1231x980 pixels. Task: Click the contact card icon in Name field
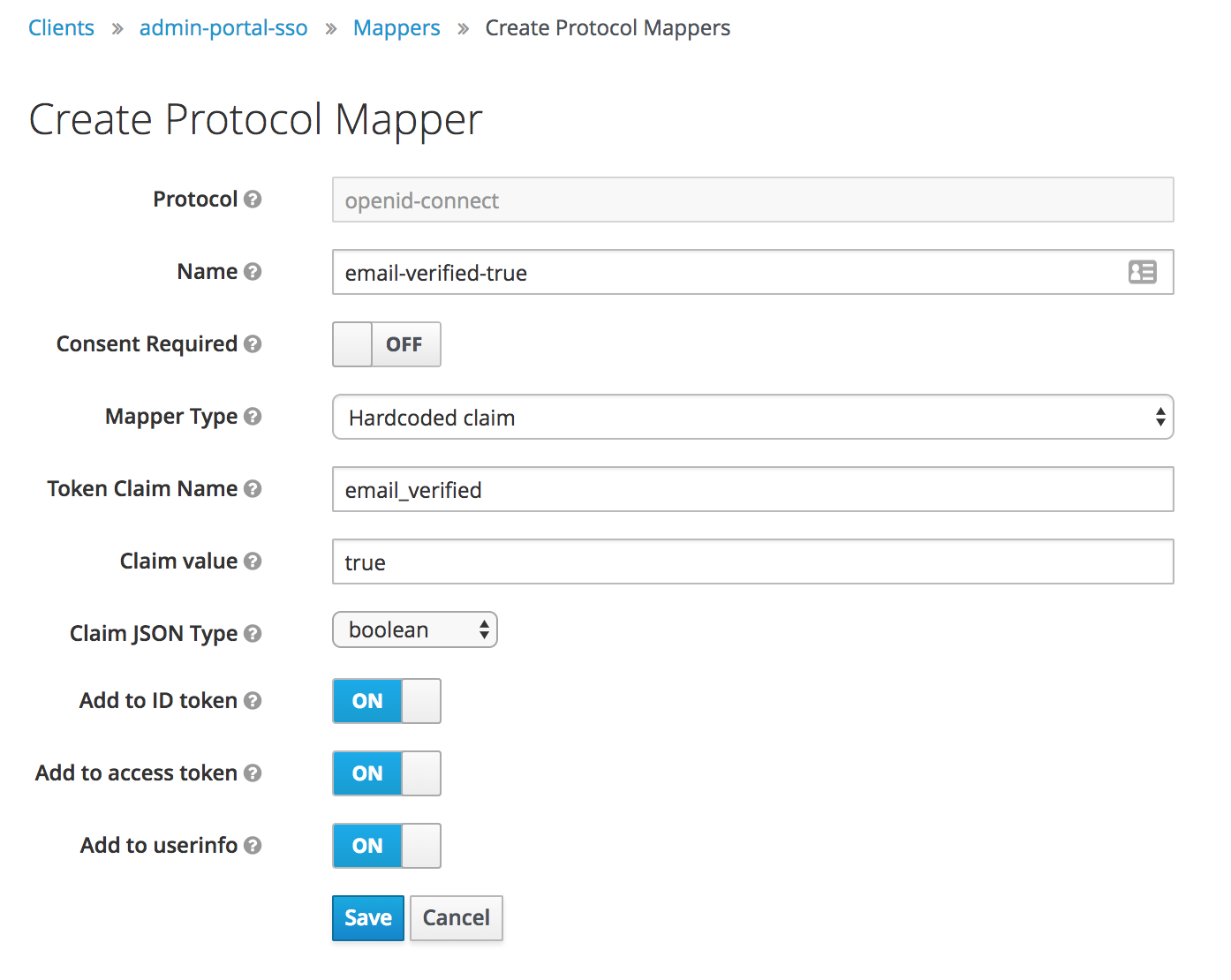tap(1142, 272)
